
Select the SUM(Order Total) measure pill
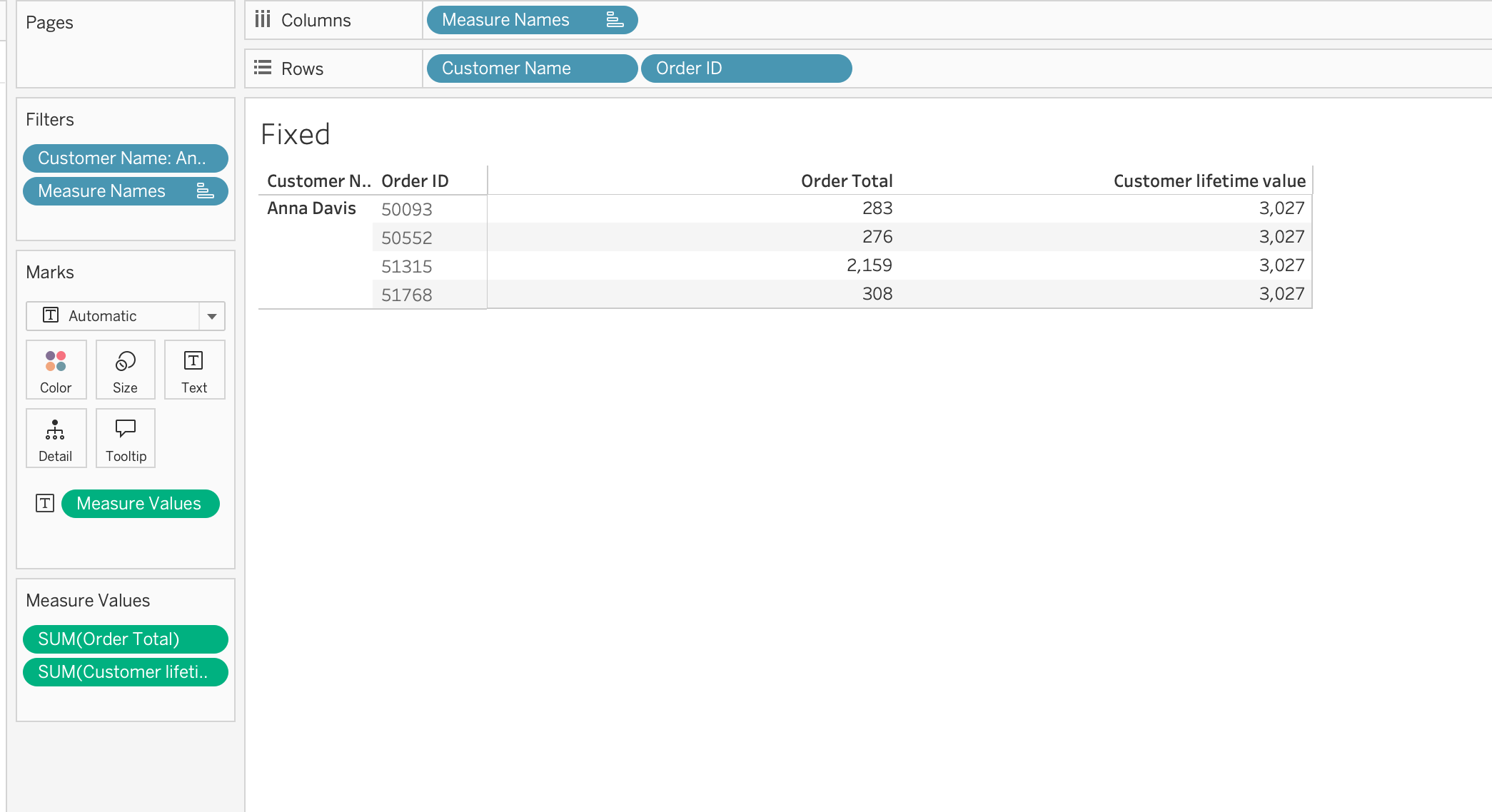point(125,639)
